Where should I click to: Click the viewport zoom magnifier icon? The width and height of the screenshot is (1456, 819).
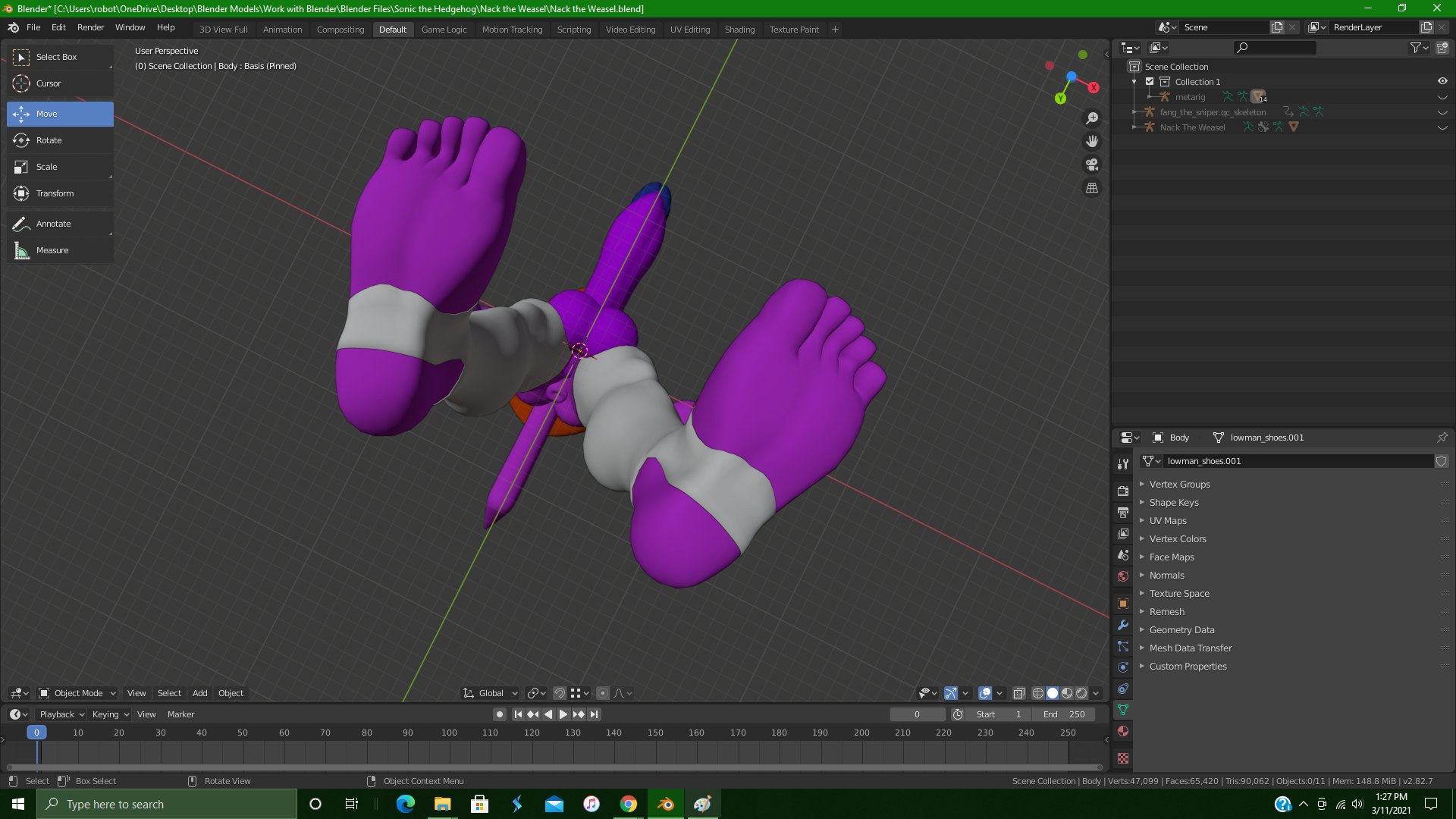(1092, 118)
